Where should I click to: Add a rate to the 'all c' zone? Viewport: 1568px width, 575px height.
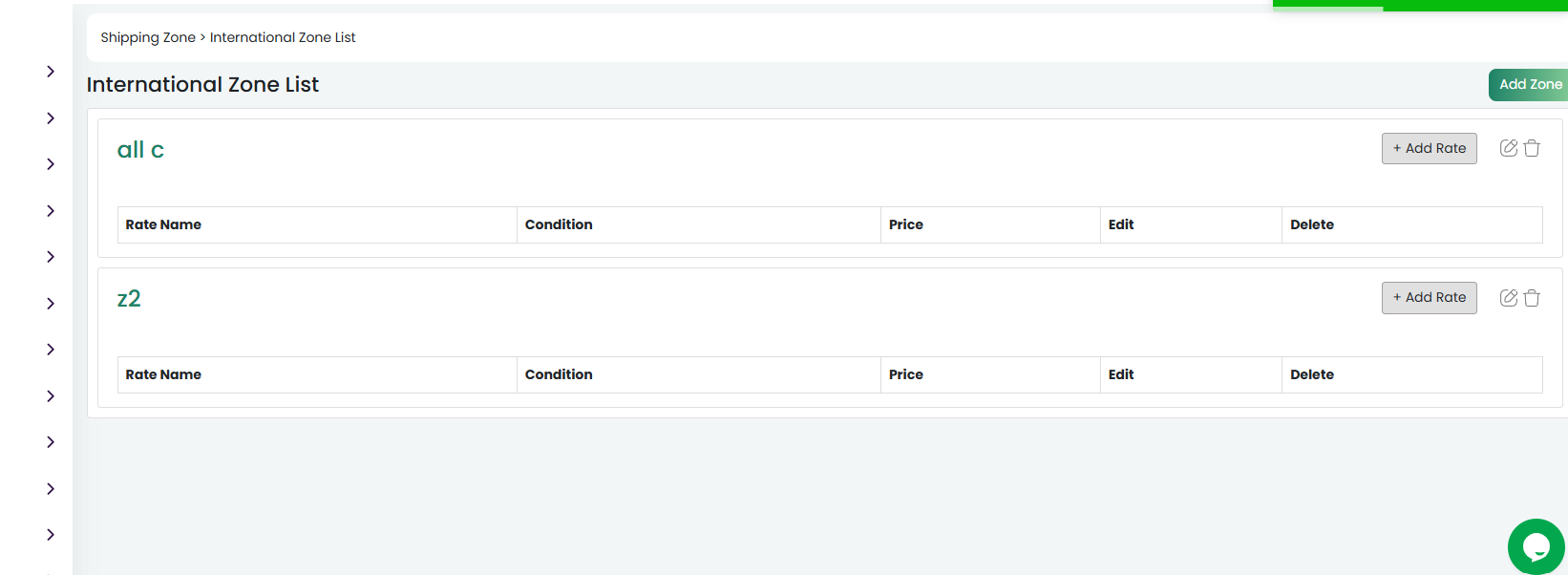coord(1429,148)
